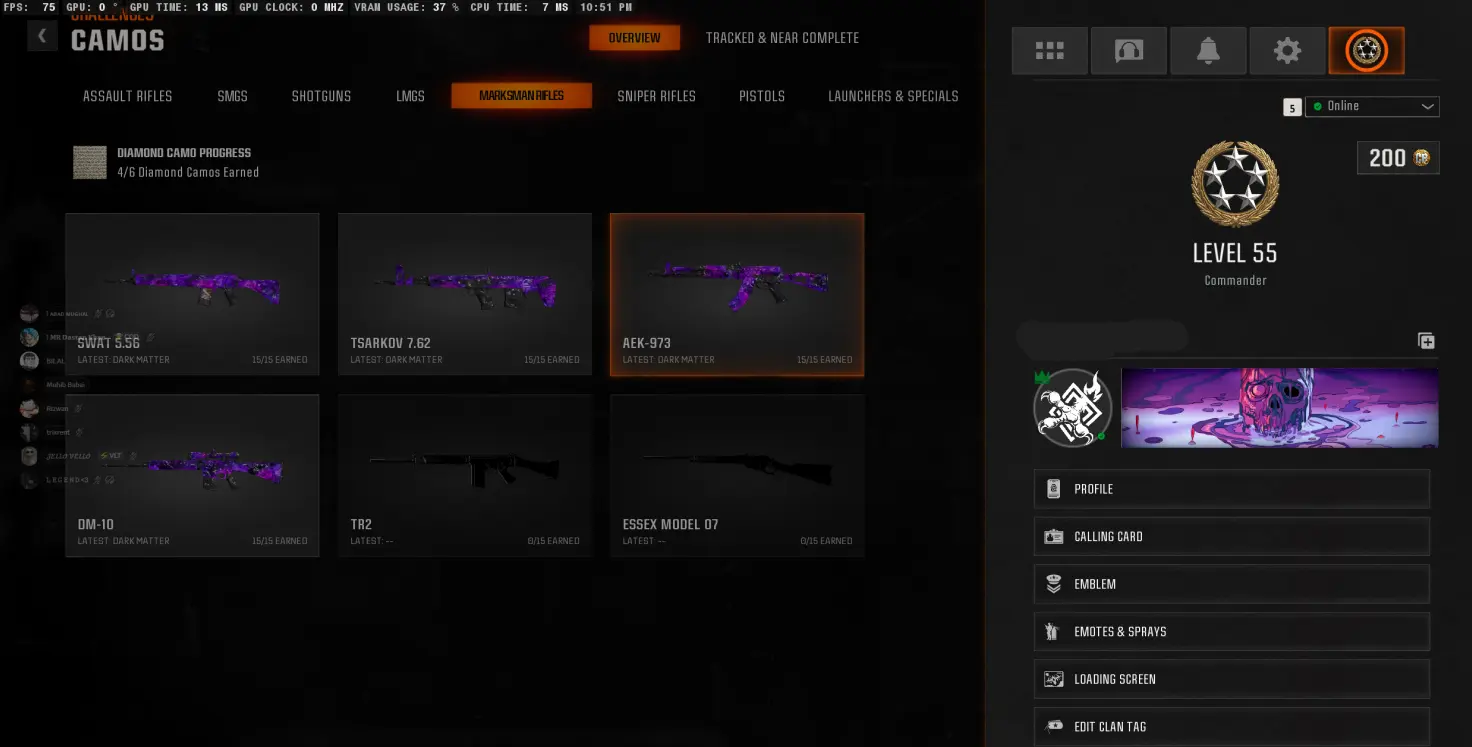Switch to the Sniper Rifles tab
Screen dimensions: 1472x747
[x=656, y=96]
